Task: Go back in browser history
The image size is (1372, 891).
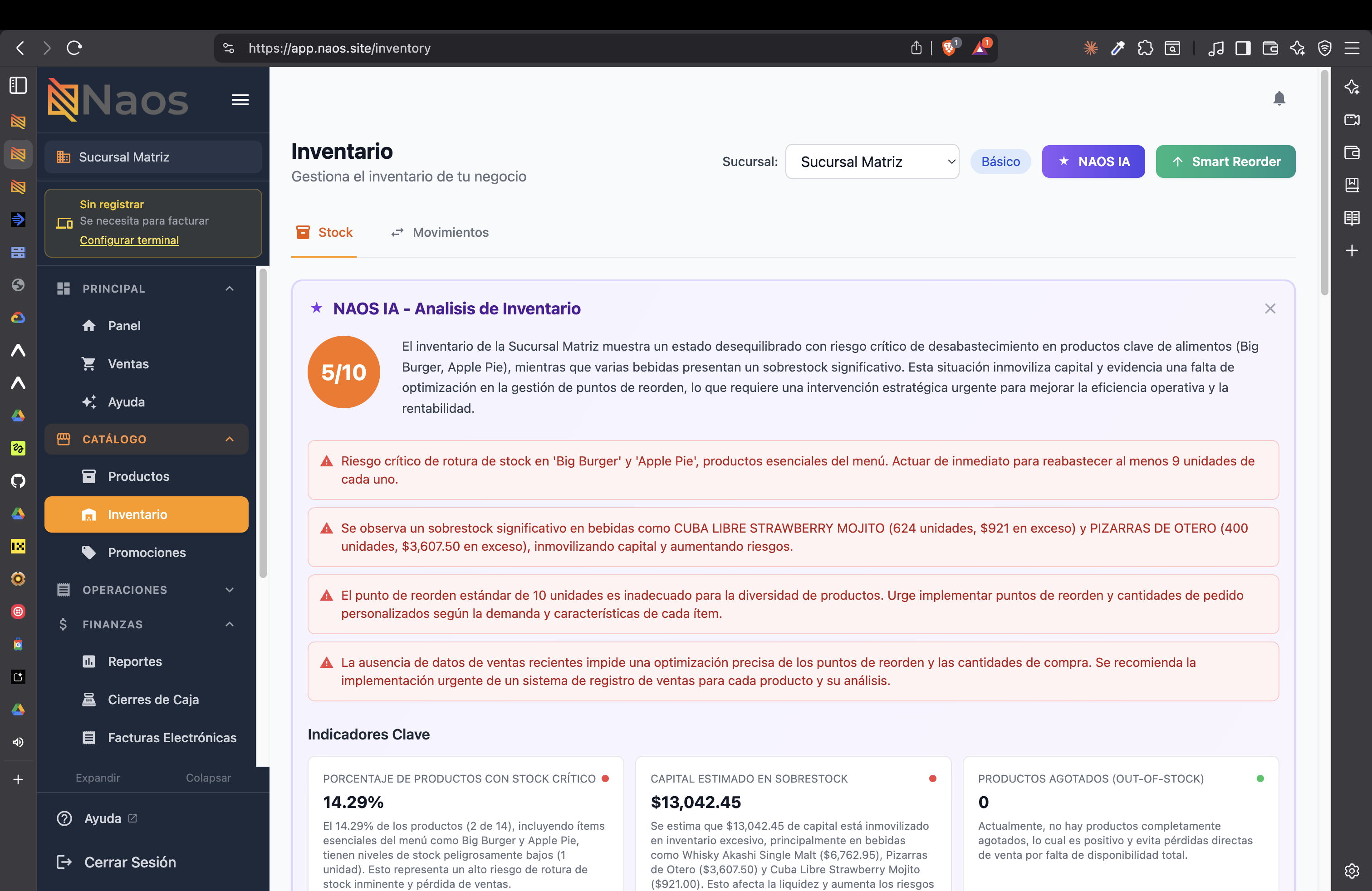Action: click(x=20, y=48)
